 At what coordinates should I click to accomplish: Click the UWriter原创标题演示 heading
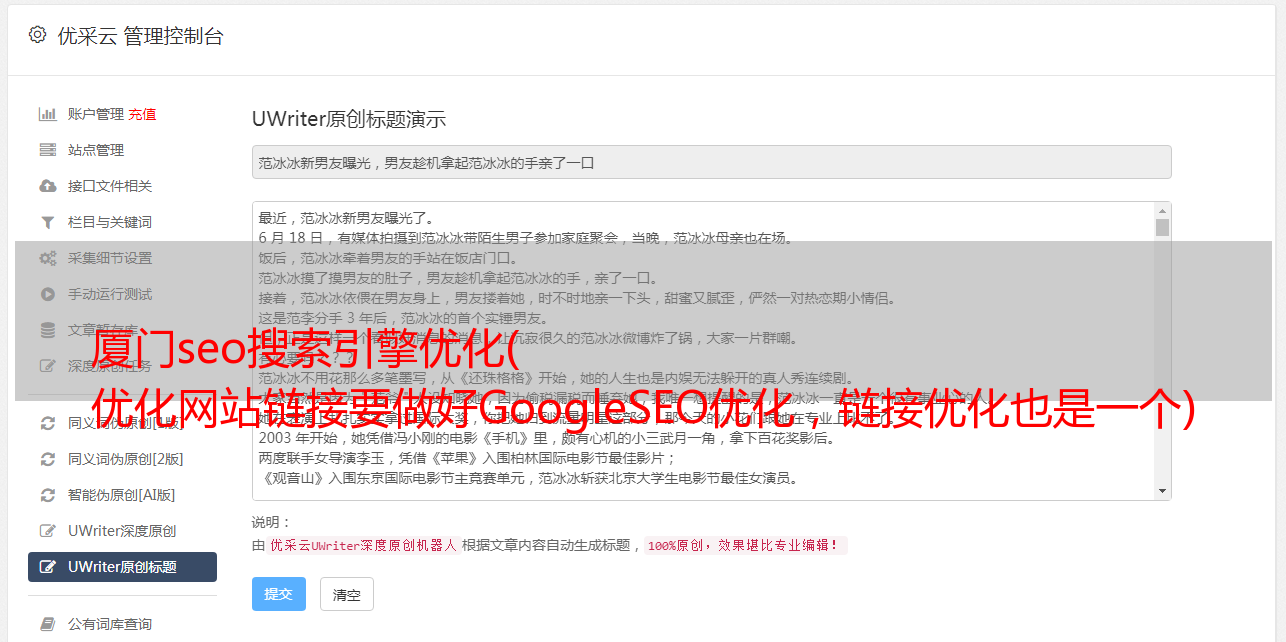coord(349,119)
